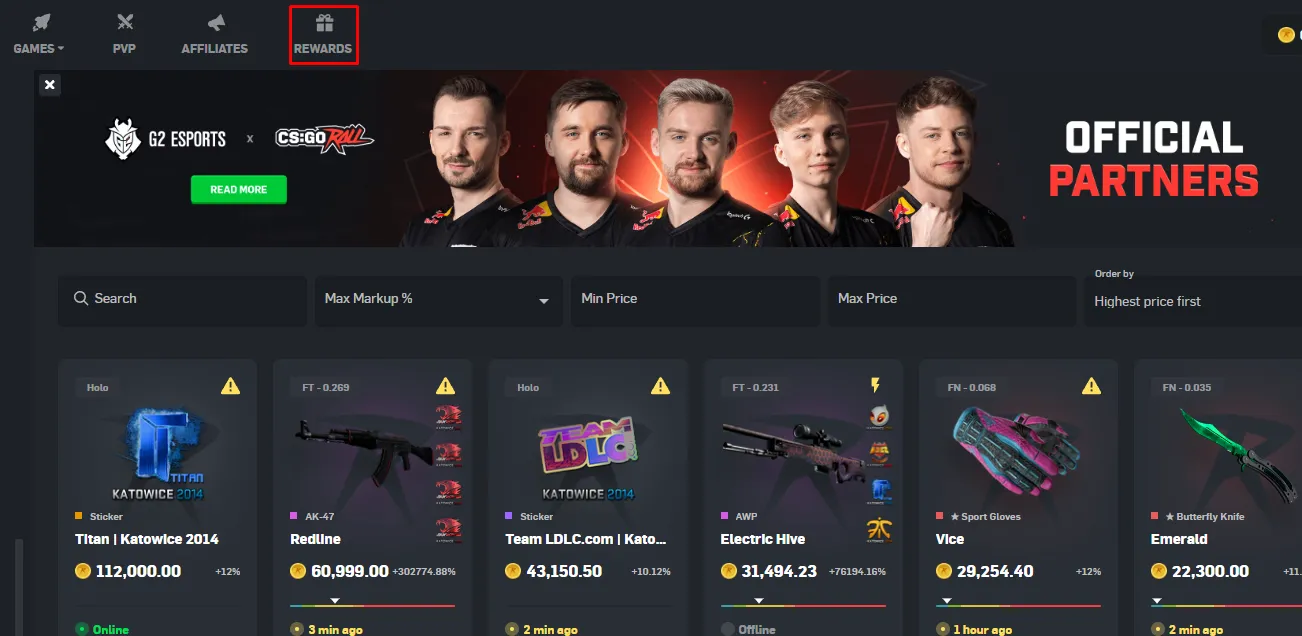Image resolution: width=1302 pixels, height=636 pixels.
Task: Click the Read More button
Action: 239,189
